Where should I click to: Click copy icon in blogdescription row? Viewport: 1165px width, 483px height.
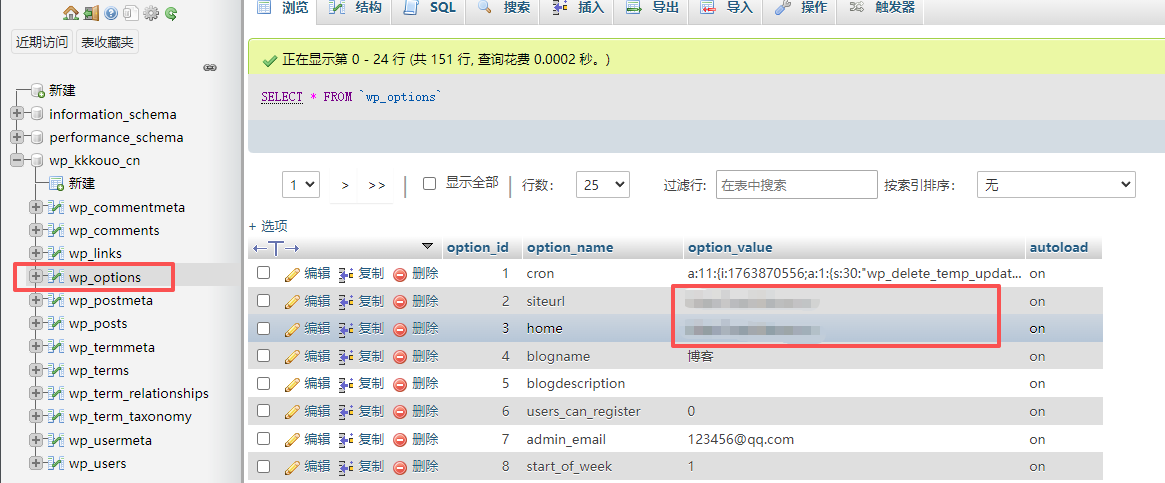346,383
